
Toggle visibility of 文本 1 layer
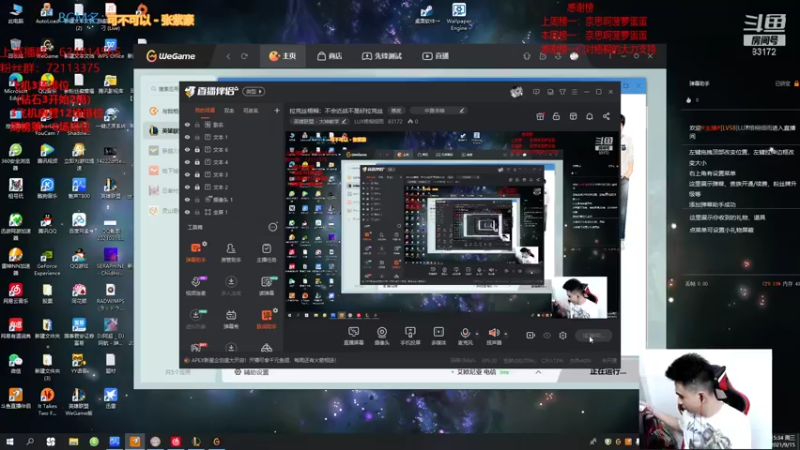pos(187,137)
